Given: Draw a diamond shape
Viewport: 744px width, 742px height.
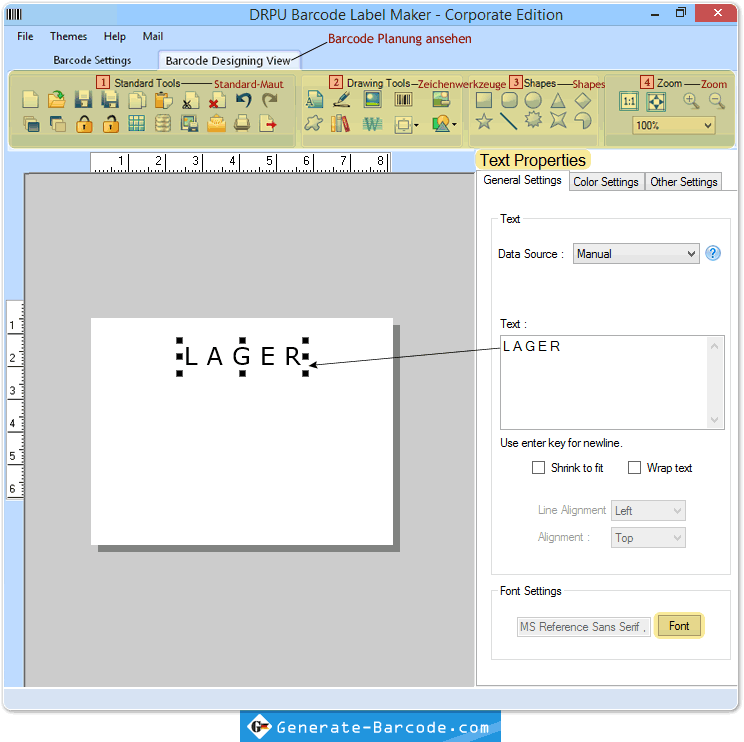Looking at the screenshot, I should (x=583, y=100).
